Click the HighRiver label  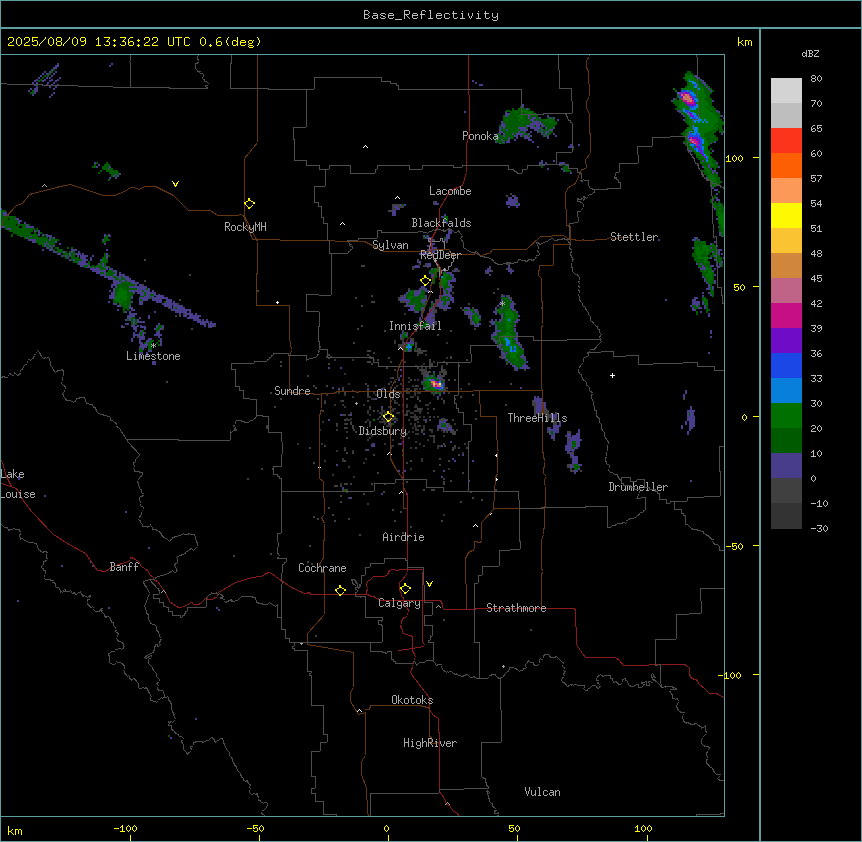pos(430,743)
